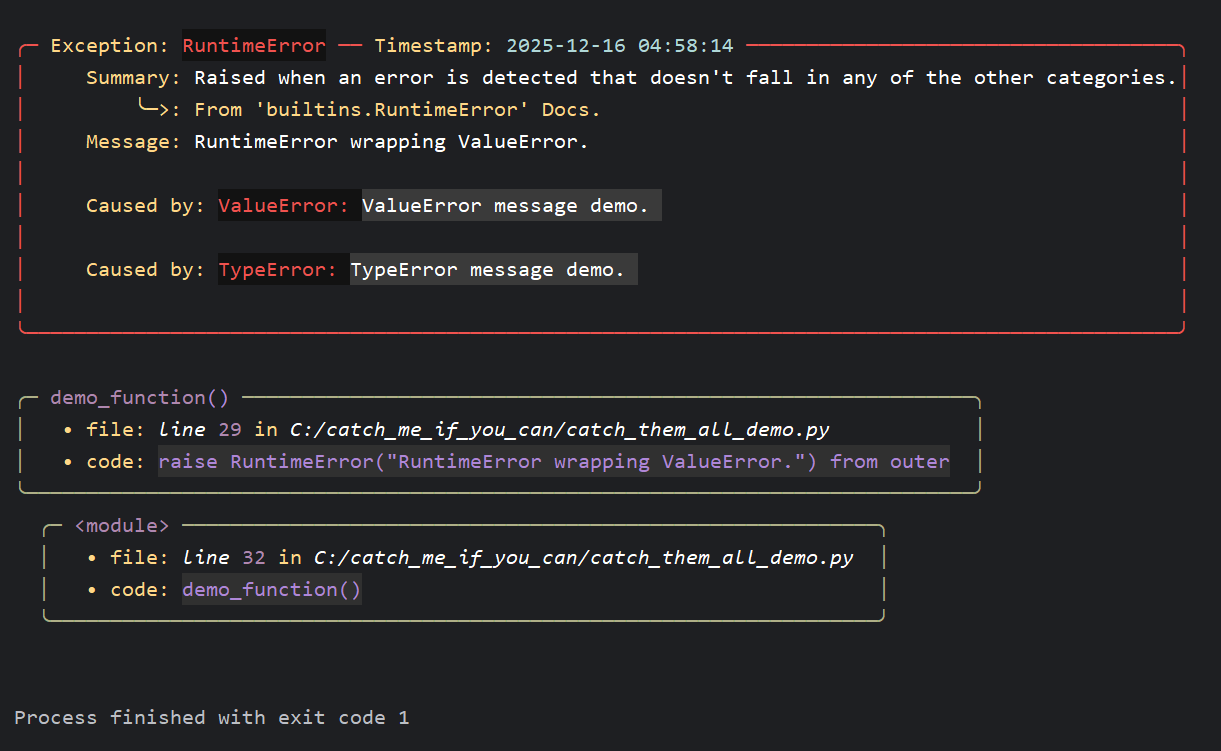Click the 'Summary:' label

pos(134,78)
